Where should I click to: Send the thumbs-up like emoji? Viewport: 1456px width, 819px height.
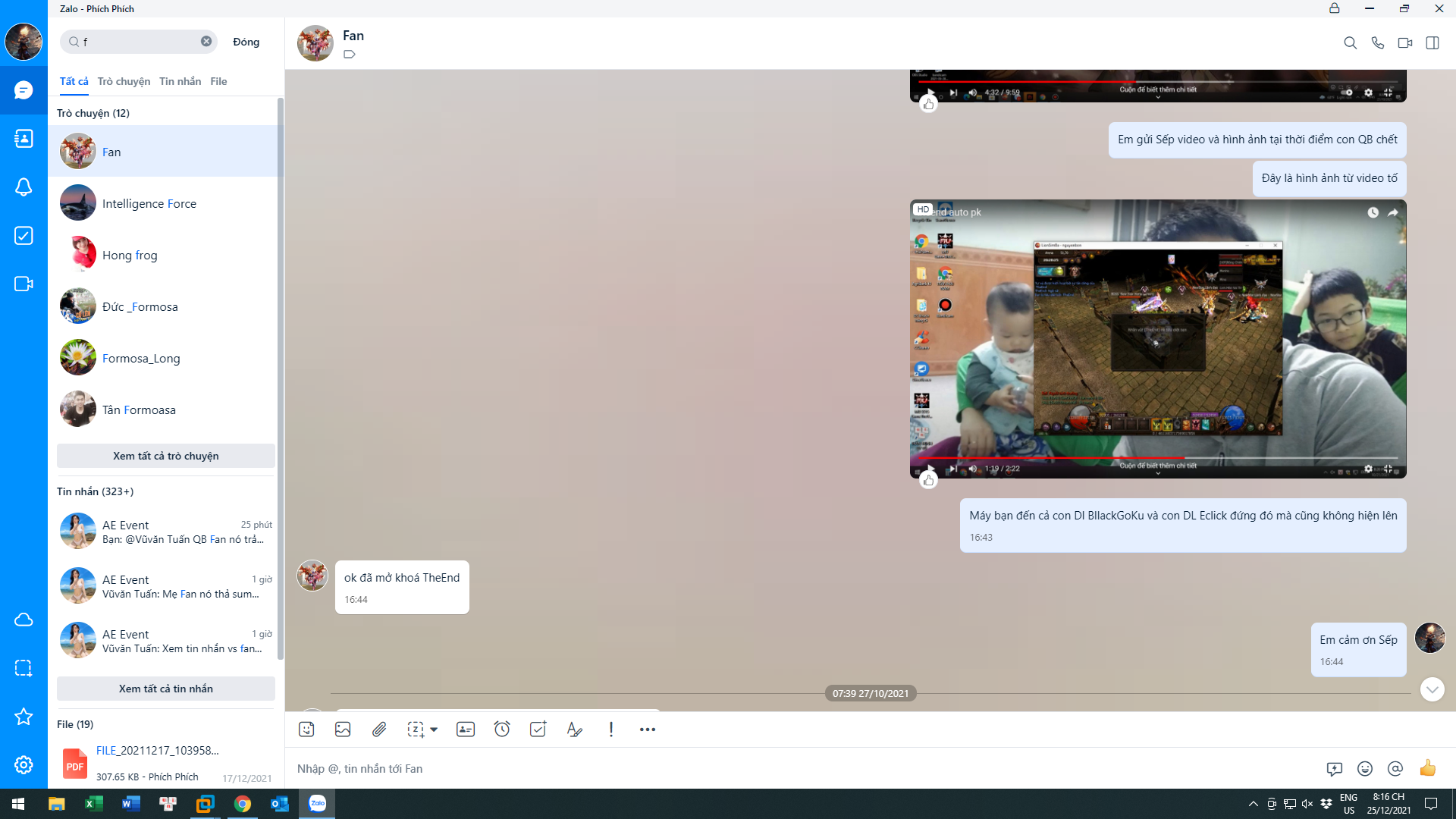1428,768
